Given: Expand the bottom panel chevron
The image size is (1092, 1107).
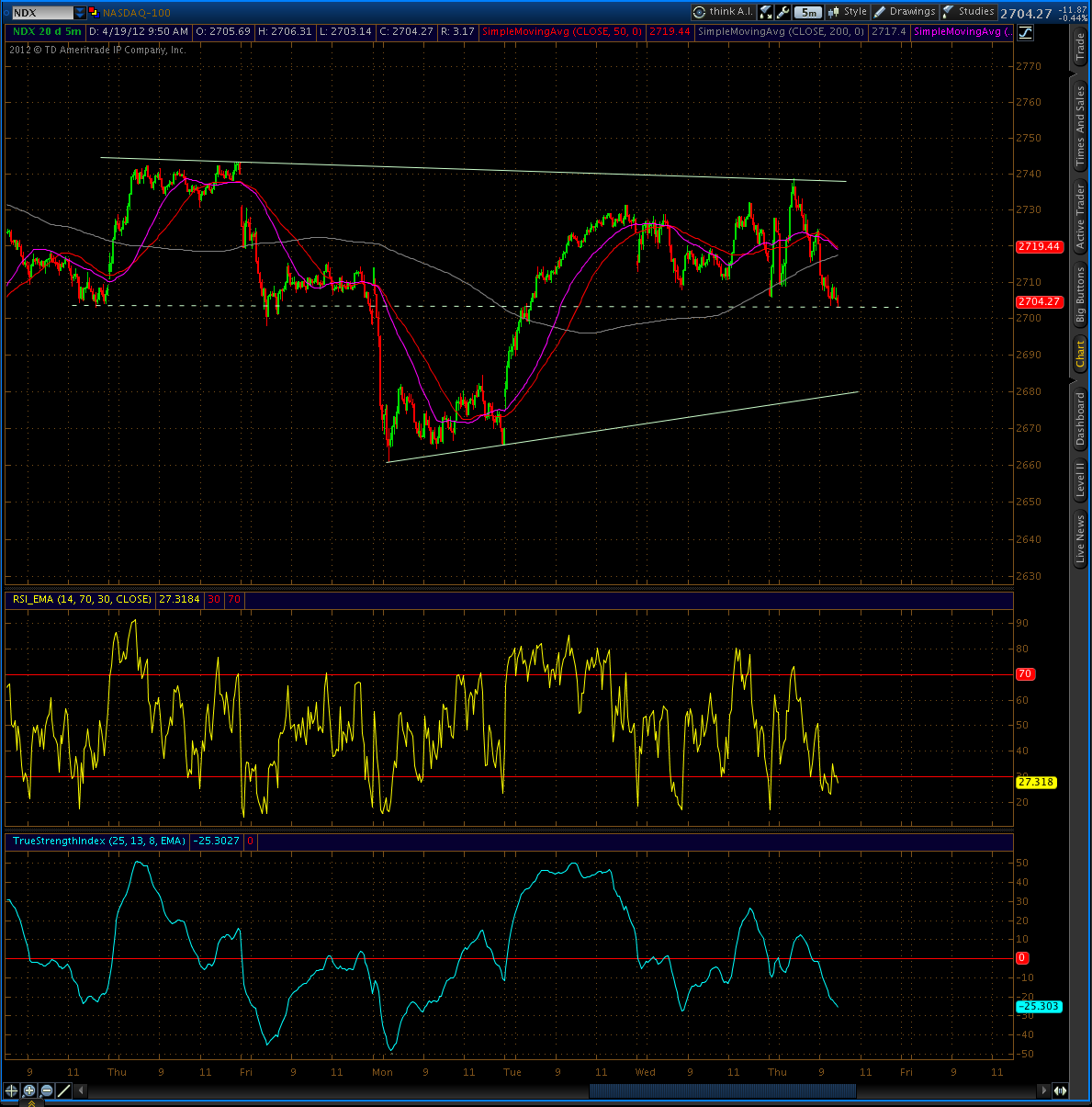Looking at the screenshot, I should pos(31,1103).
